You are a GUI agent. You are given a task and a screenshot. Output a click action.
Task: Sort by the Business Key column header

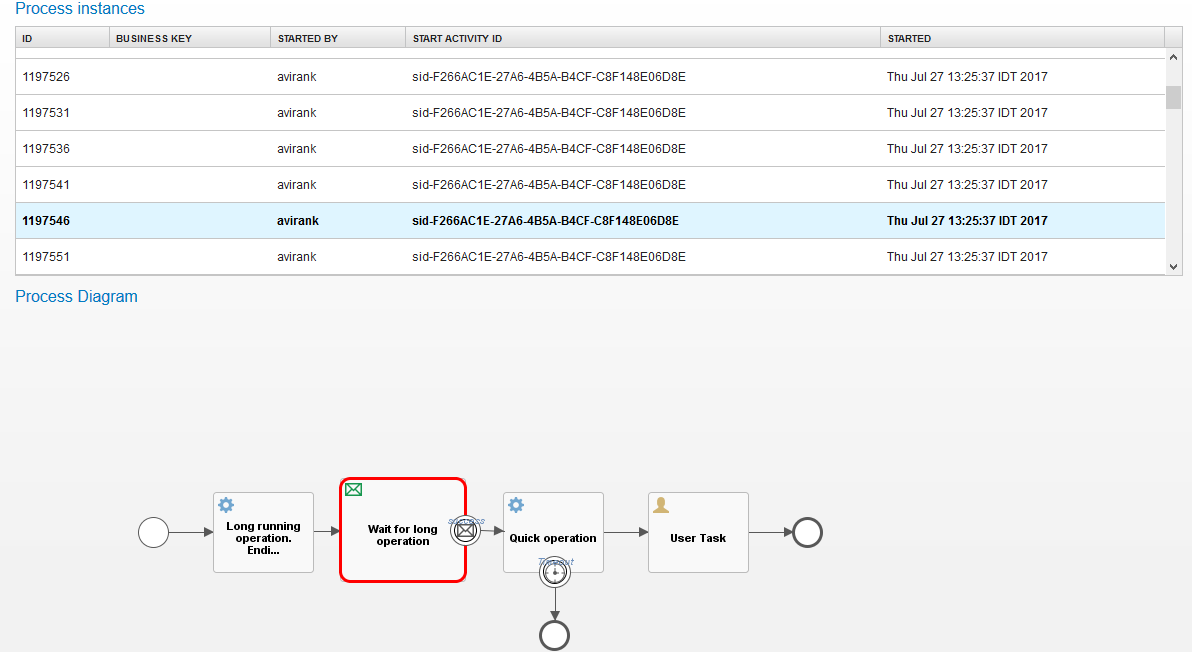(x=190, y=38)
